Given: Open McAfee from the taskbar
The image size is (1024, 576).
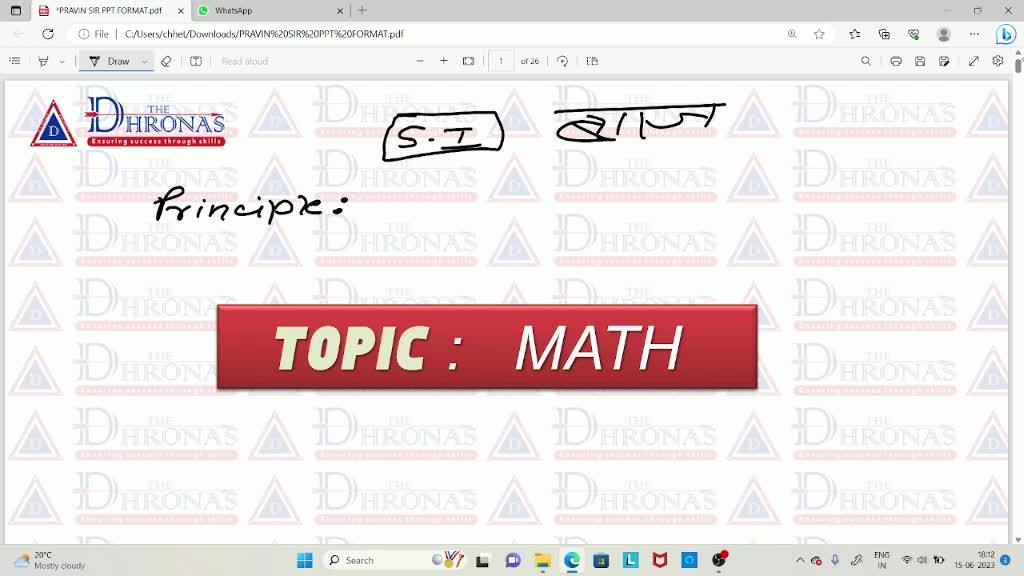Looking at the screenshot, I should click(660, 560).
